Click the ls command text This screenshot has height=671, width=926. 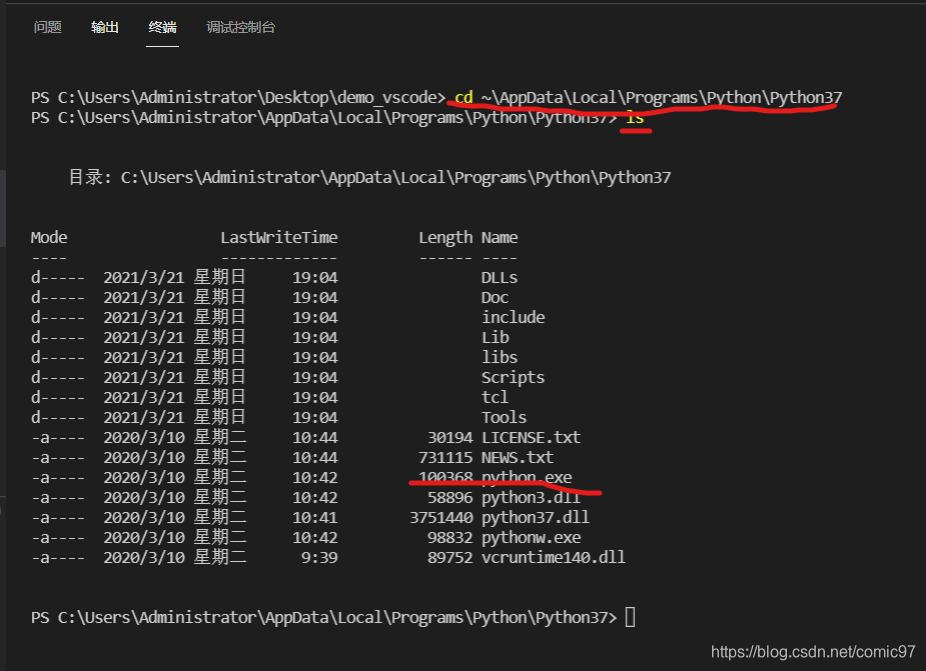tap(635, 118)
